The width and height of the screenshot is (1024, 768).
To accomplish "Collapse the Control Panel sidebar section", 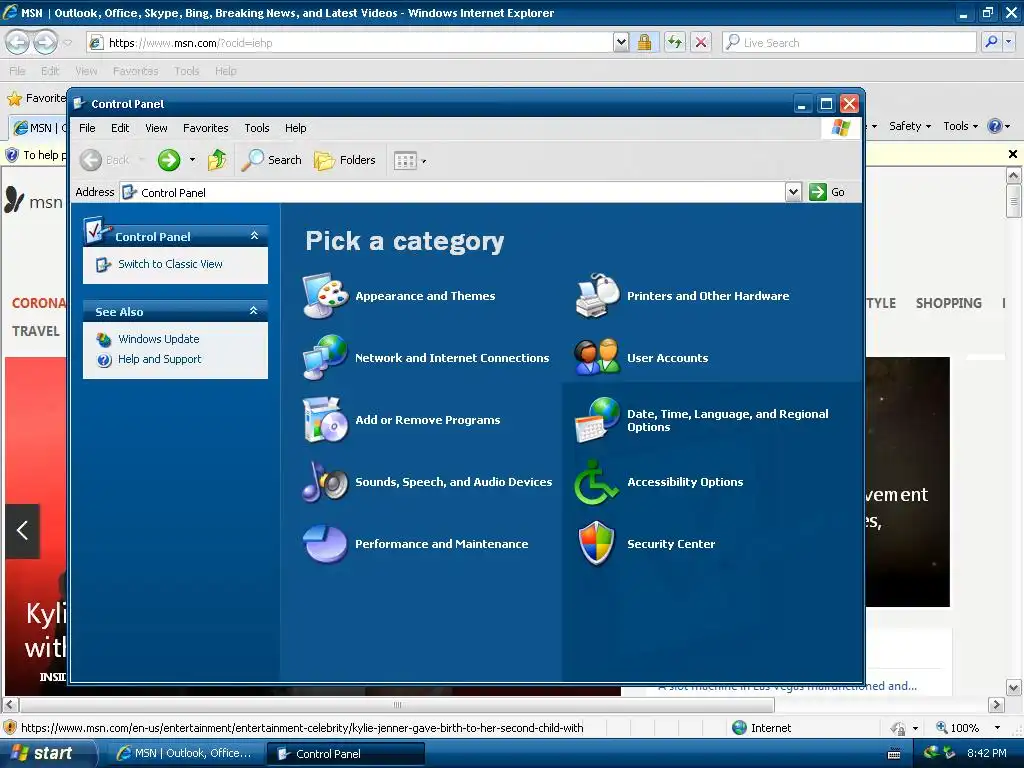I will click(x=254, y=236).
